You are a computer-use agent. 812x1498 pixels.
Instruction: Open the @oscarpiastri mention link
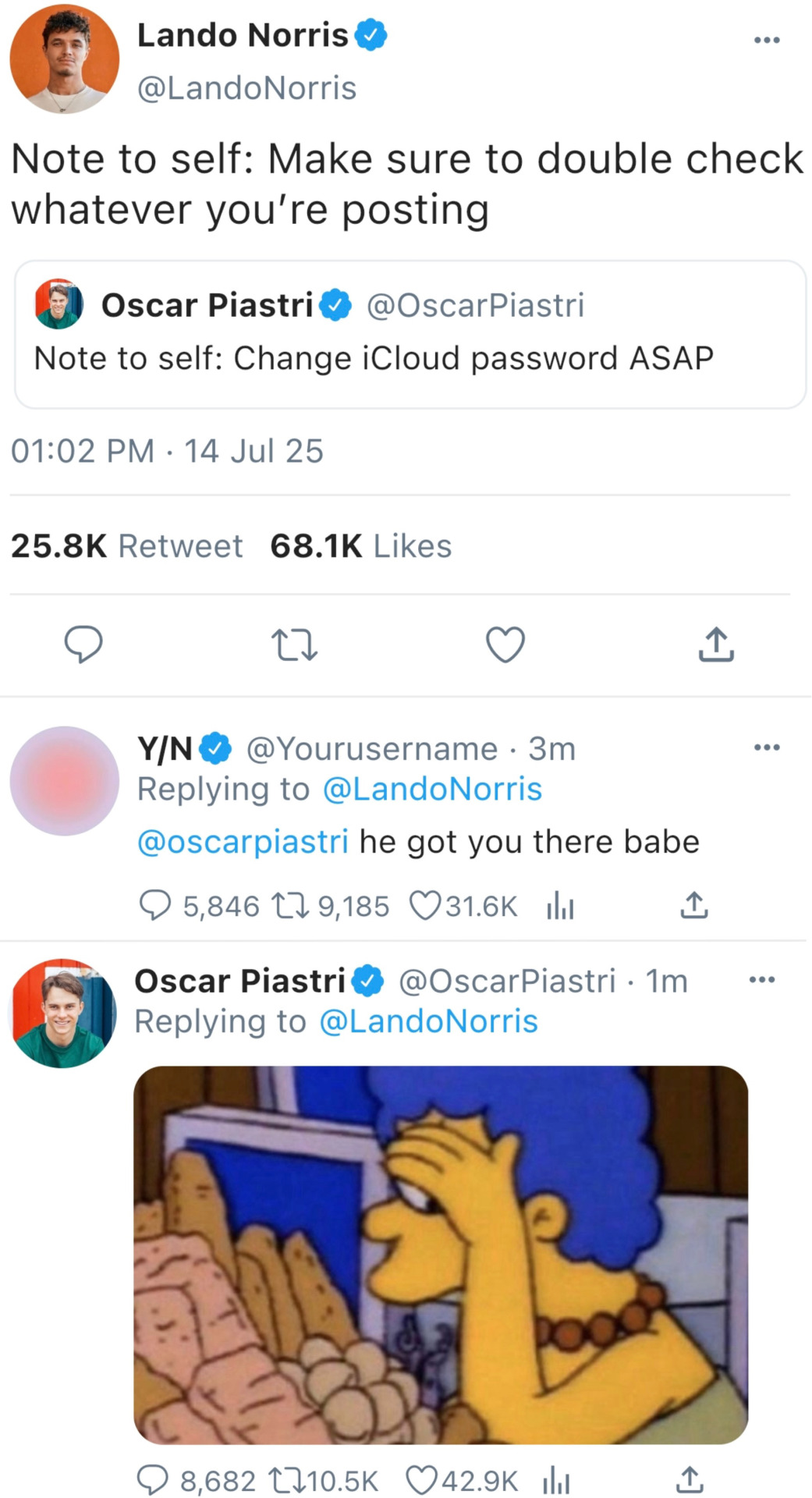pos(243,842)
